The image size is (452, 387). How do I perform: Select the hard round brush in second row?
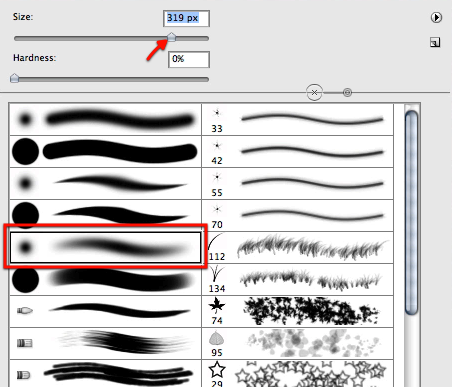pyautogui.click(x=105, y=152)
